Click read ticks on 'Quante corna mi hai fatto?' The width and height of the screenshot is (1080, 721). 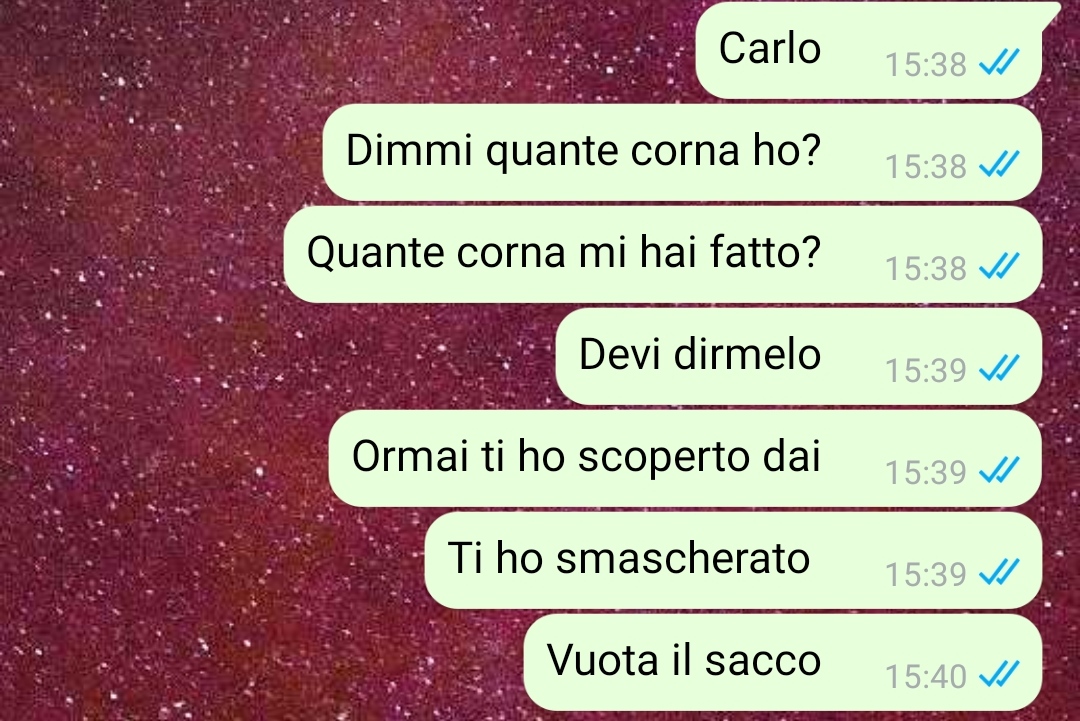click(x=999, y=267)
